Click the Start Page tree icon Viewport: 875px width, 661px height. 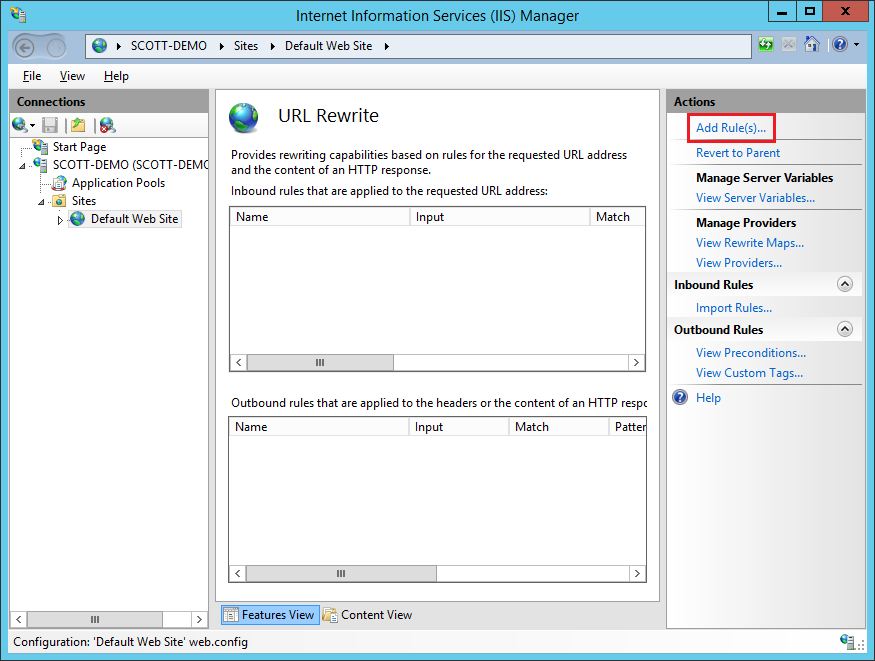pyautogui.click(x=40, y=146)
